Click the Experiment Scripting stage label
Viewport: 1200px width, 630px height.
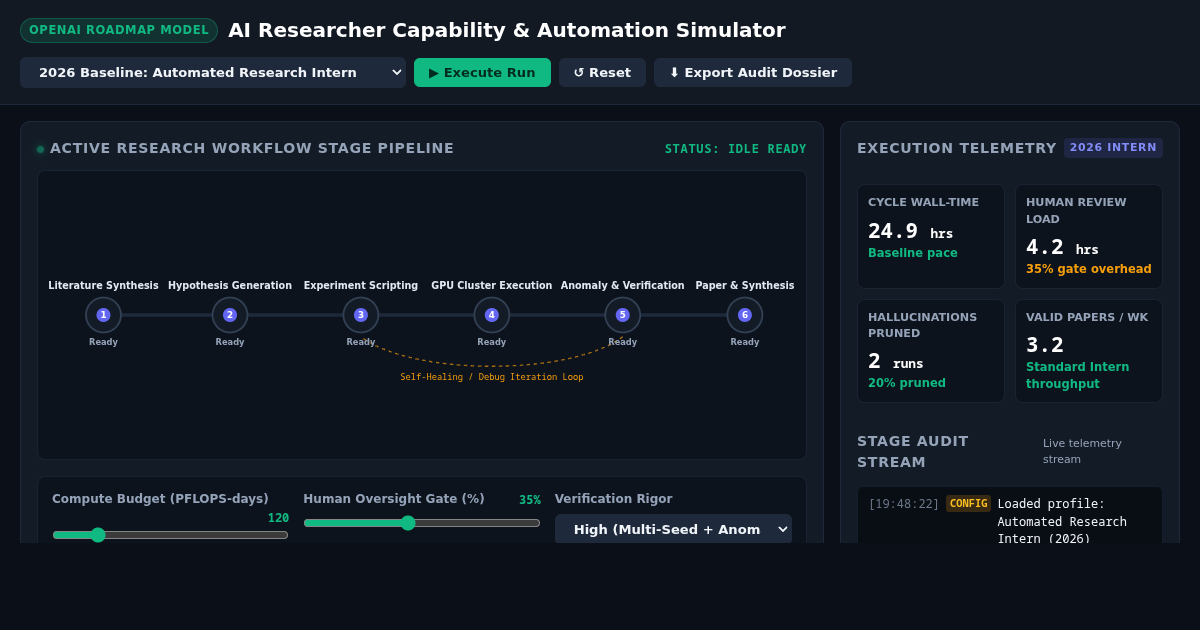pos(361,286)
